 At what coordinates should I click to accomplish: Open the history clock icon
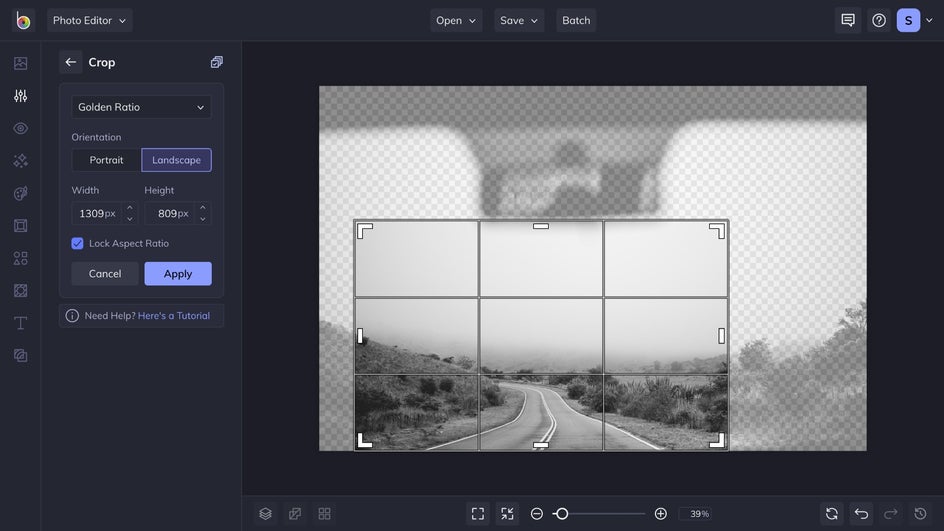(921, 514)
